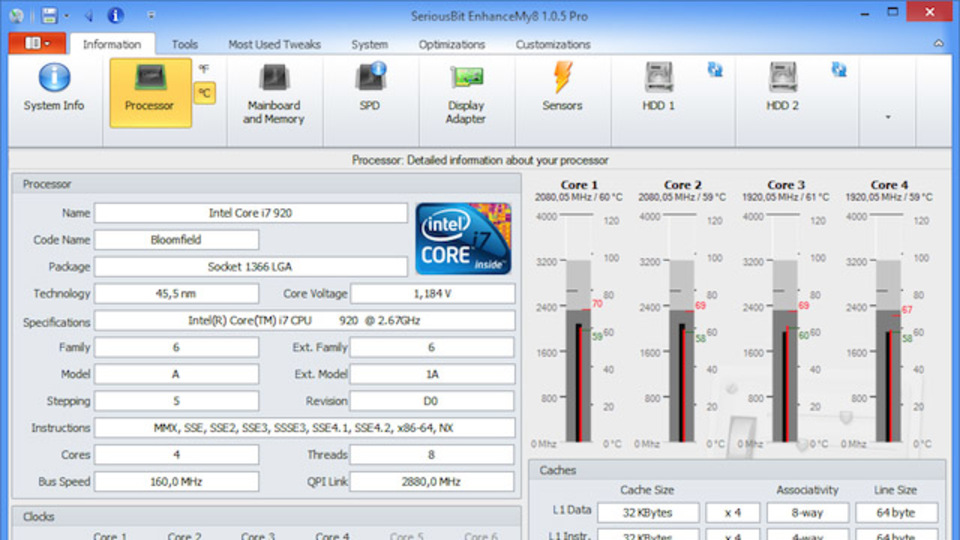The image size is (960, 540).
Task: Click the refresh icon beside HDD 1
Action: (x=715, y=69)
